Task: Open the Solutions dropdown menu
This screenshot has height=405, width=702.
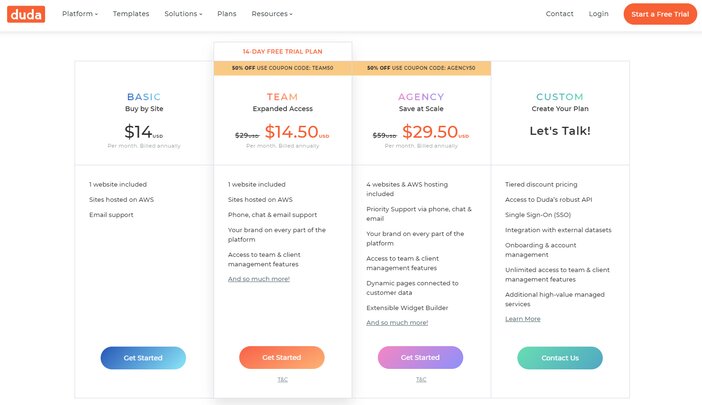Action: click(183, 14)
